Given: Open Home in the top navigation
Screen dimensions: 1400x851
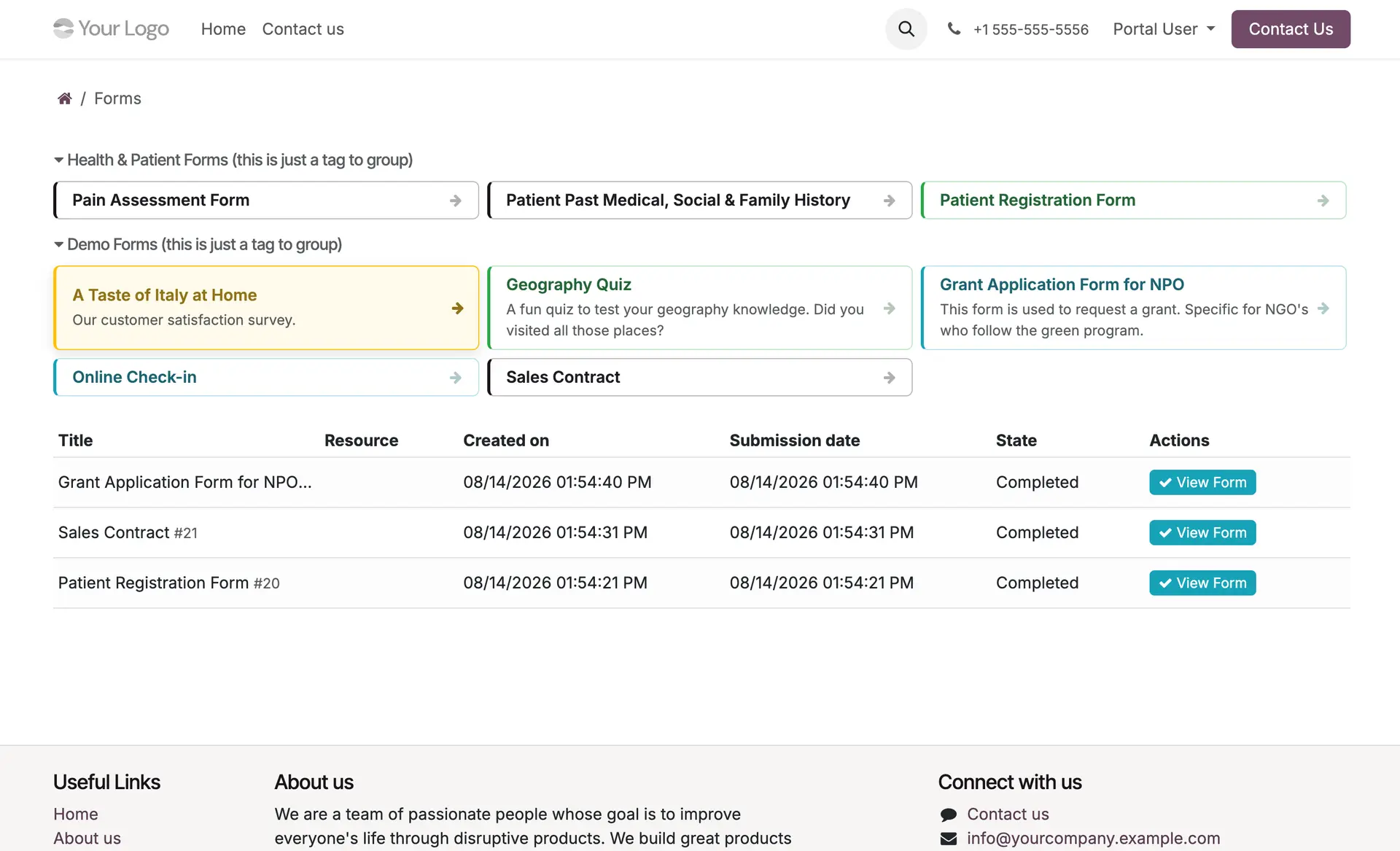Looking at the screenshot, I should (223, 29).
